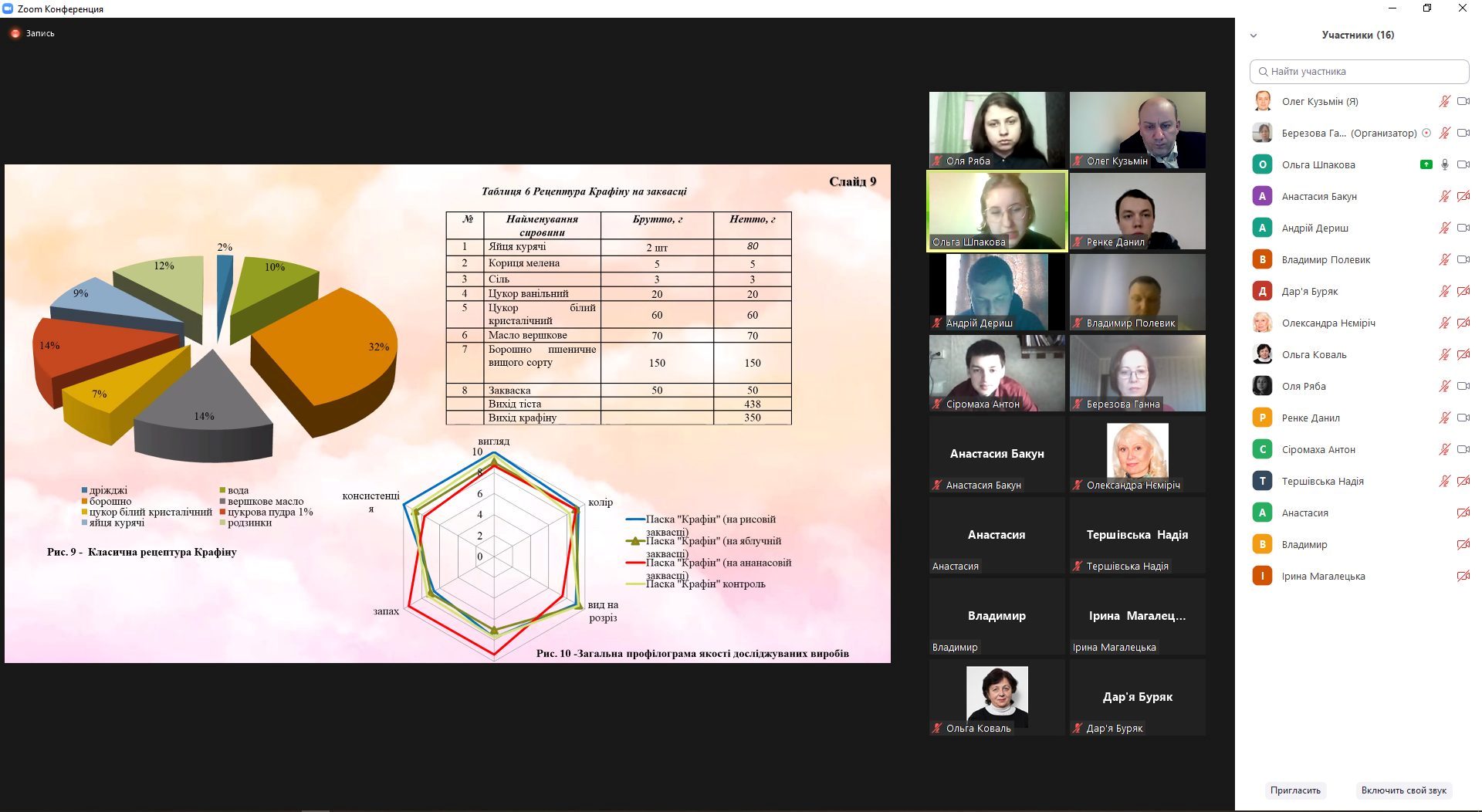Viewport: 1482px width, 812px height.
Task: Click Олександра Неміріч's disabled camera icon in list
Action: click(1463, 323)
